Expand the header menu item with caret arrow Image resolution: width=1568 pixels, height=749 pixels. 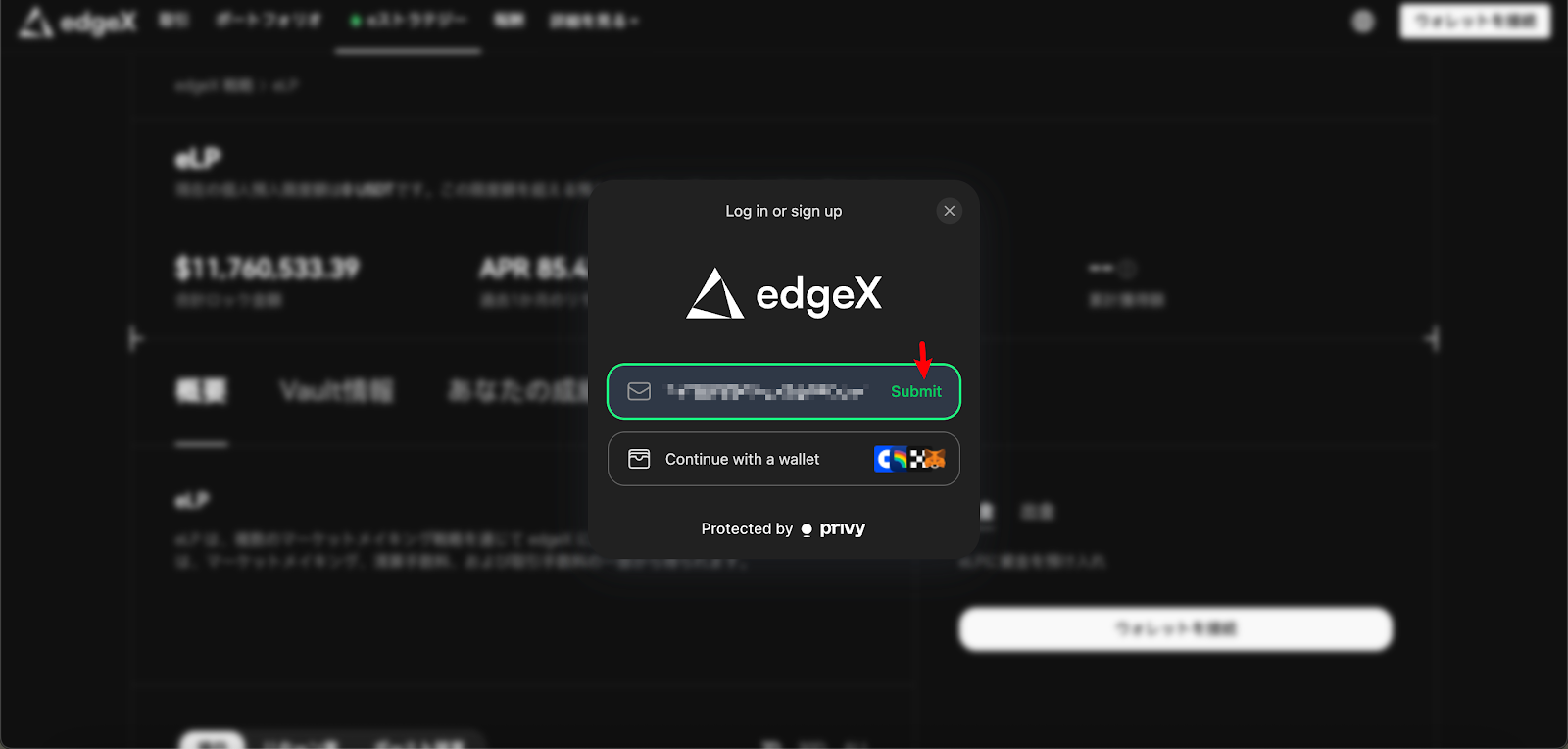tap(594, 21)
